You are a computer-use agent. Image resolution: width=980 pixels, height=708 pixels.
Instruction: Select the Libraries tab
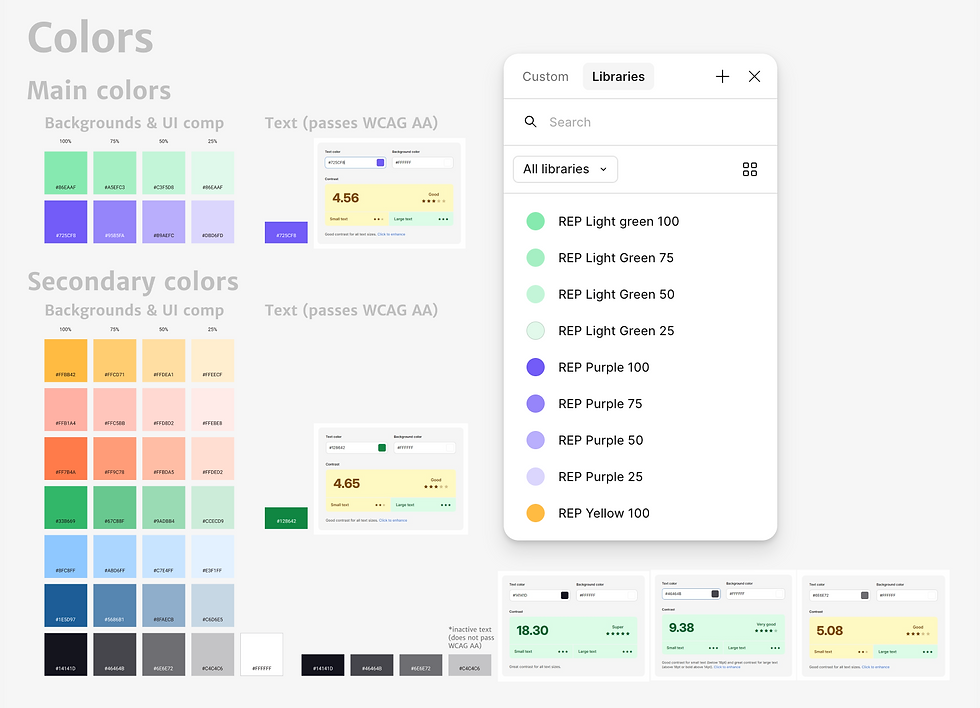pos(618,76)
